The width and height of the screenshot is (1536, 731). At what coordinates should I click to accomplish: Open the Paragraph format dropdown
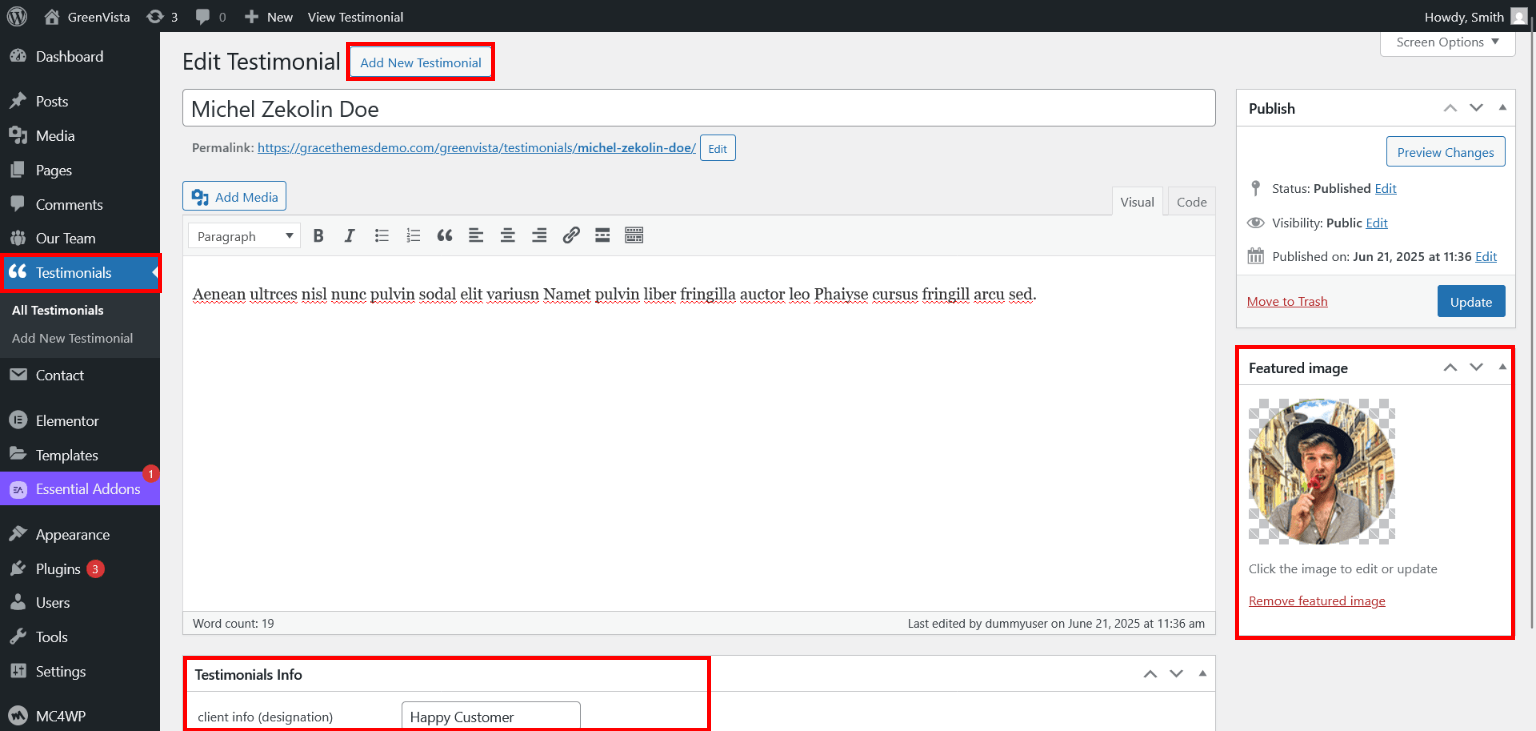(244, 236)
